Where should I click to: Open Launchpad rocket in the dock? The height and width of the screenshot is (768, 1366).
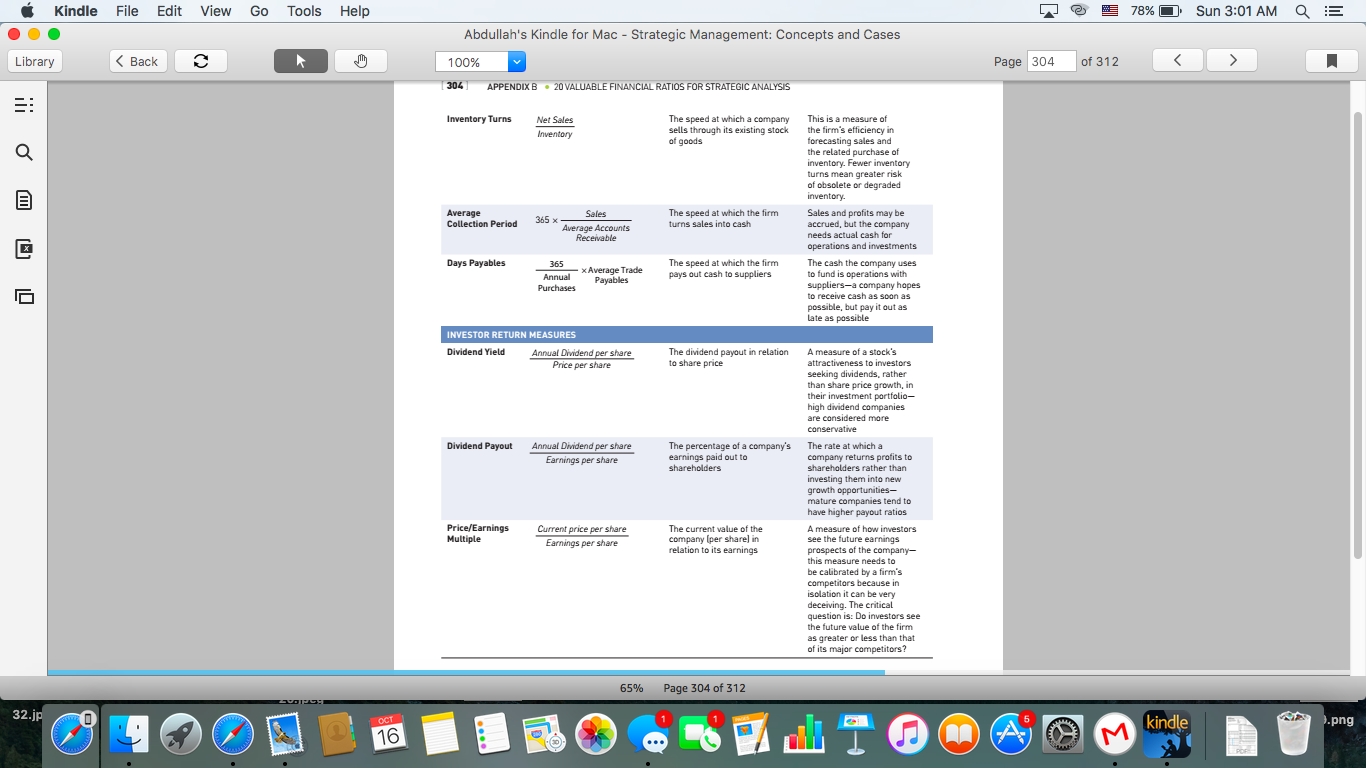(180, 735)
